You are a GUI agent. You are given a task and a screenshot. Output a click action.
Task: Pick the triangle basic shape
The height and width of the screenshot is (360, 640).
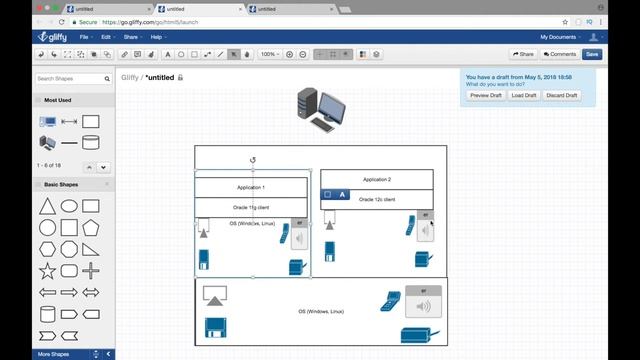pyautogui.click(x=47, y=206)
